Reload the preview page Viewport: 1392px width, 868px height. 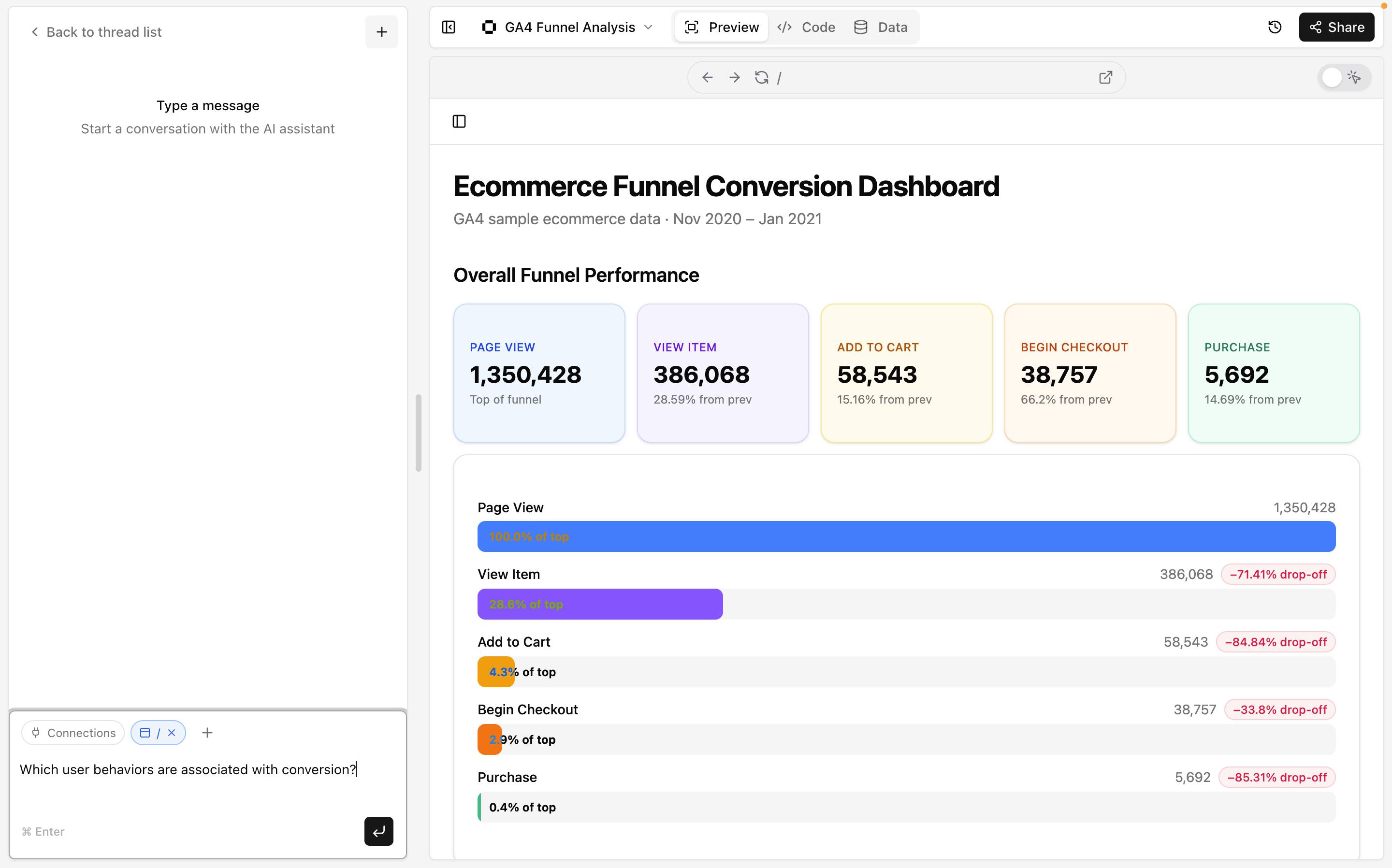761,77
